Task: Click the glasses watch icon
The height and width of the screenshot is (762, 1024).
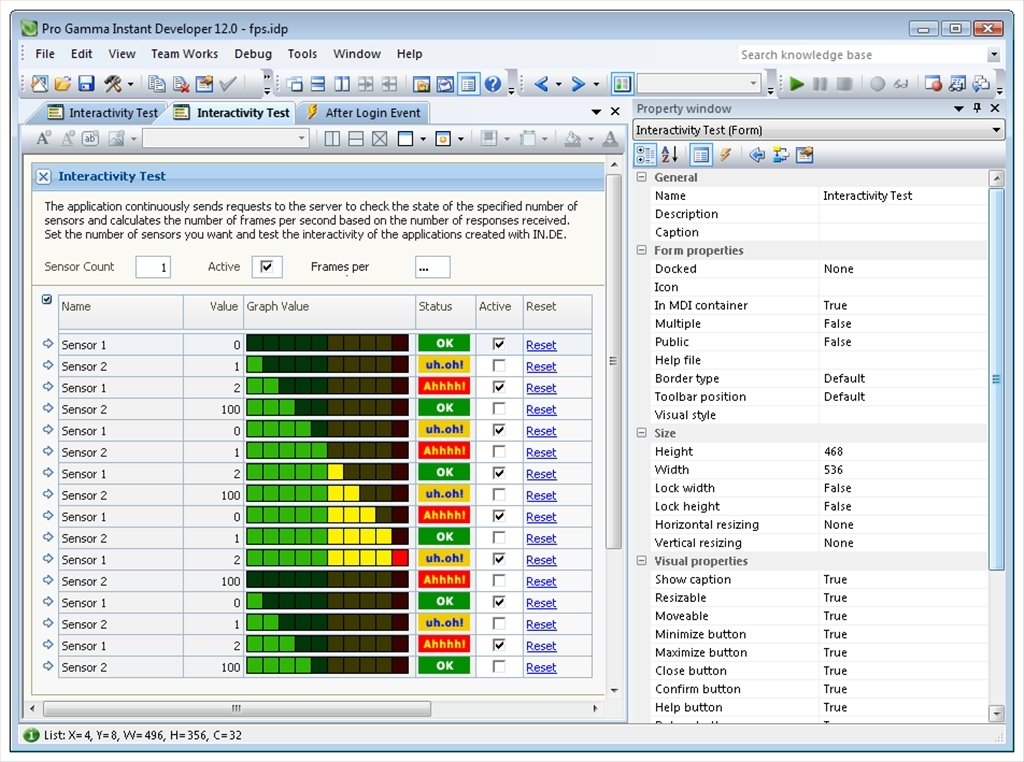Action: coord(901,84)
